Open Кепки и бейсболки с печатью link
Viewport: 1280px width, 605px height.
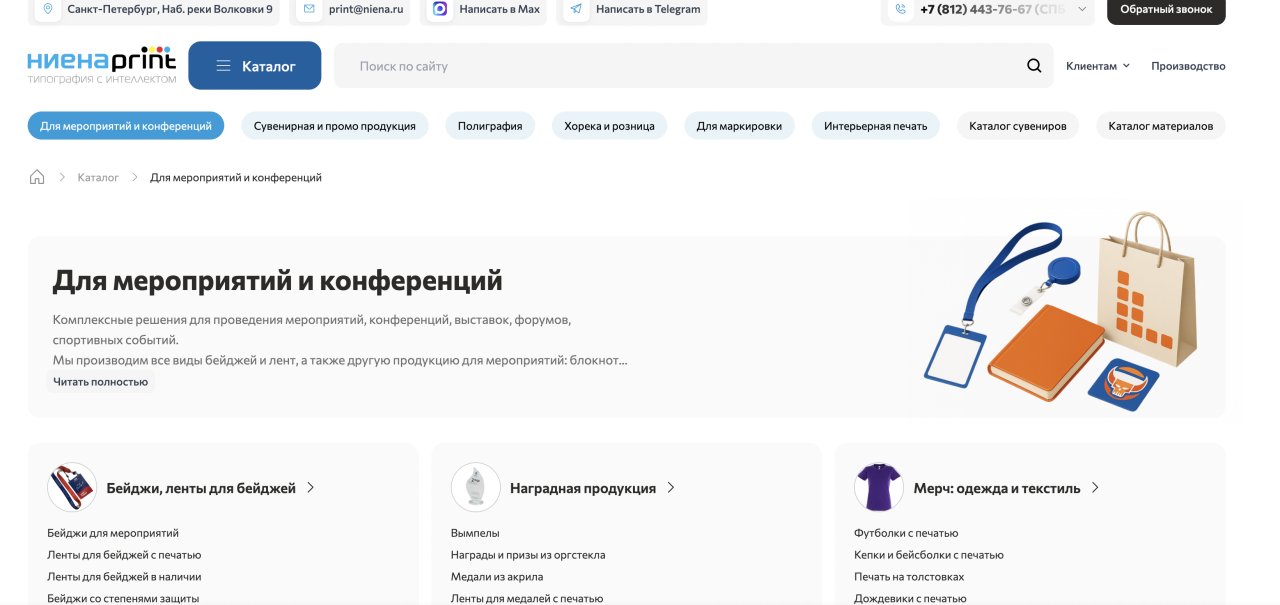pyautogui.click(x=929, y=555)
